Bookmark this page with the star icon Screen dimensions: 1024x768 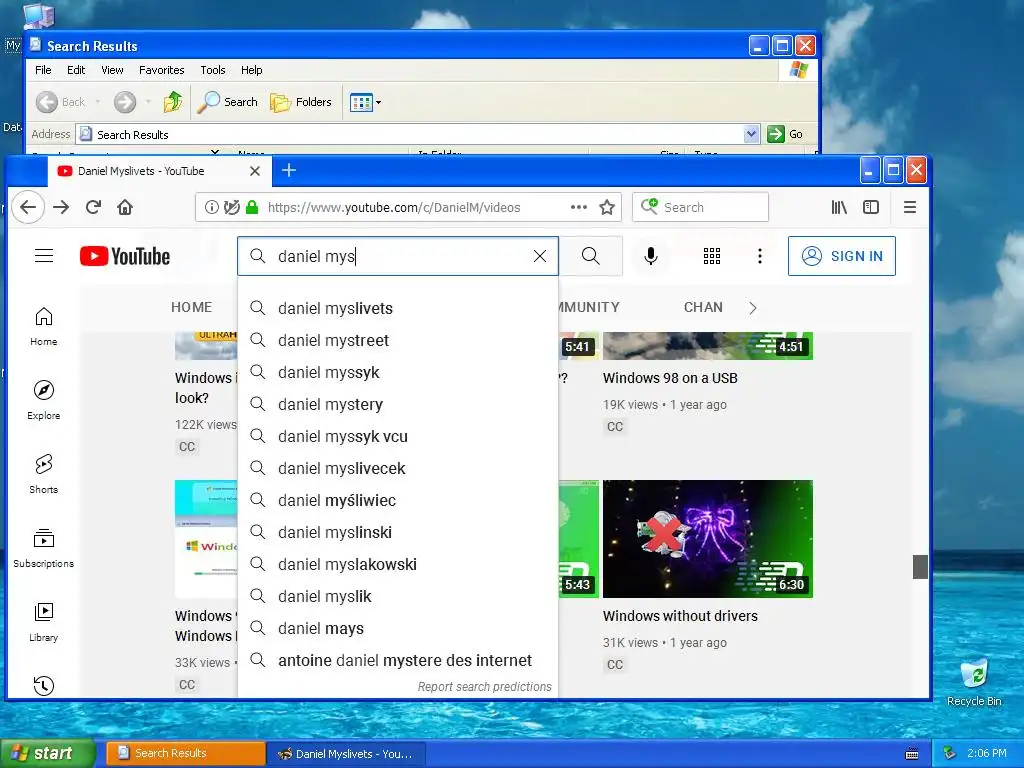[x=607, y=207]
